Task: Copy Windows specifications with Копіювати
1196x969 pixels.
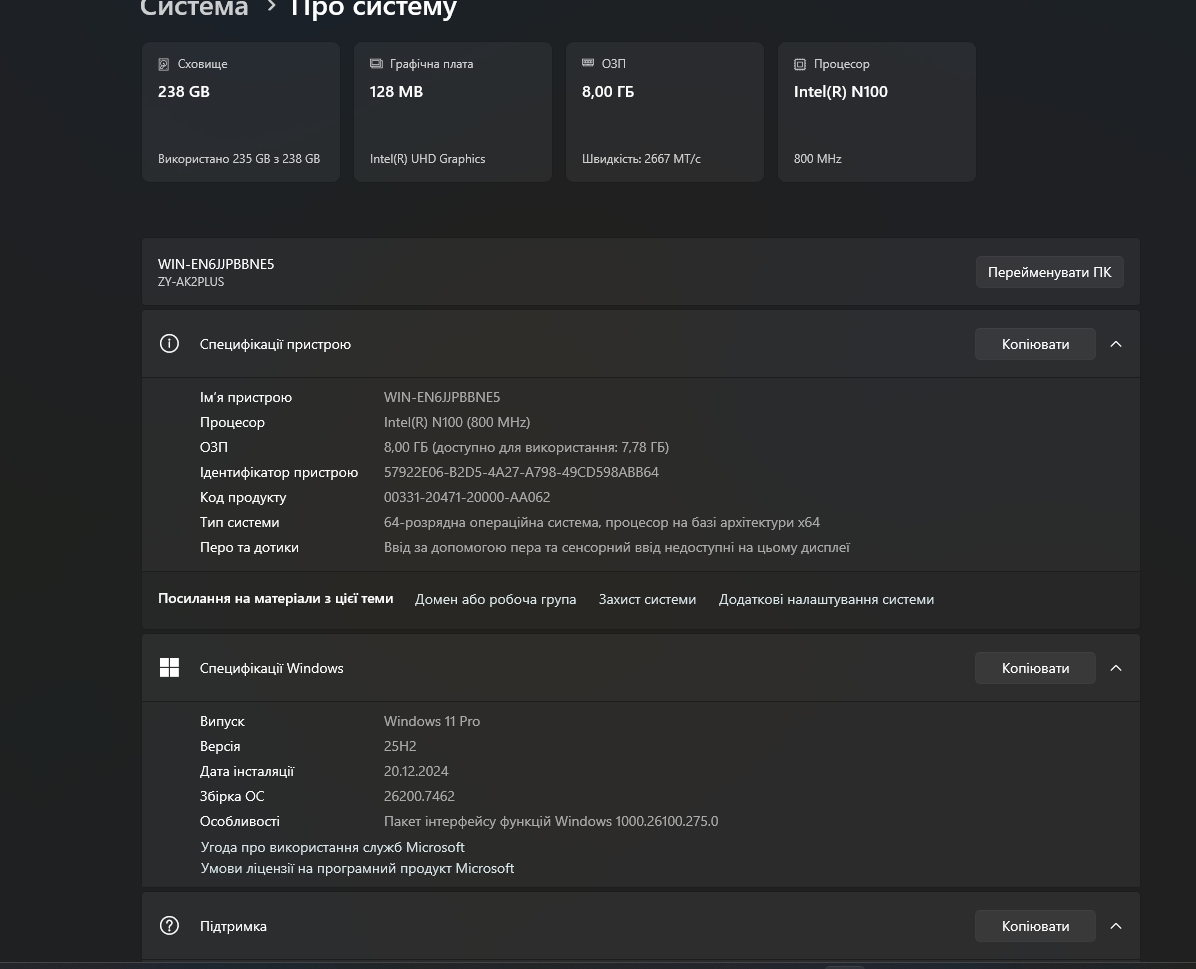Action: pyautogui.click(x=1035, y=668)
